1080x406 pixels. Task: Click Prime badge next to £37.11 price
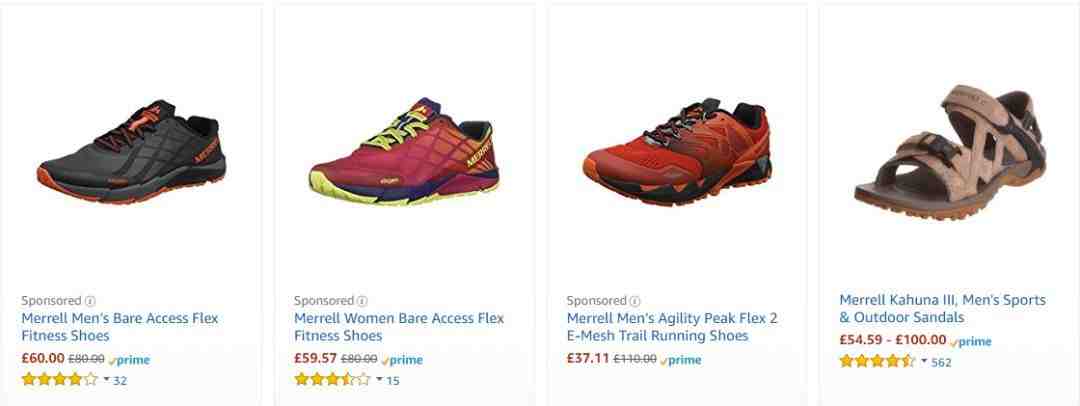coord(681,360)
